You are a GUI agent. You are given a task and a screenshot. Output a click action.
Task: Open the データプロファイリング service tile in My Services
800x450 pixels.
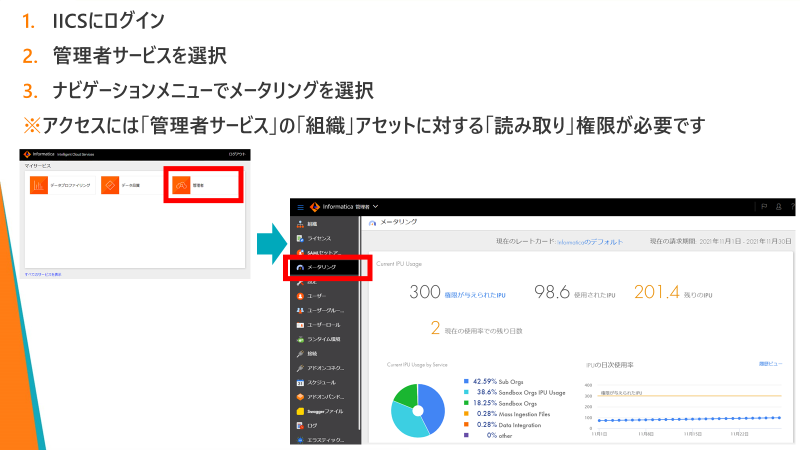(63, 185)
